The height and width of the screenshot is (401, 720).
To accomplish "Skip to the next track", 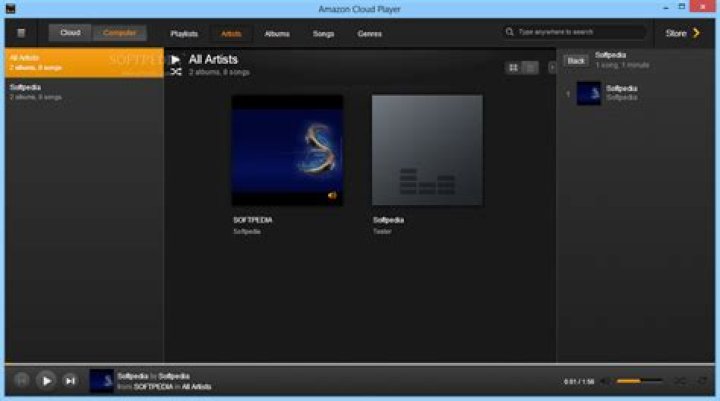I will point(70,381).
